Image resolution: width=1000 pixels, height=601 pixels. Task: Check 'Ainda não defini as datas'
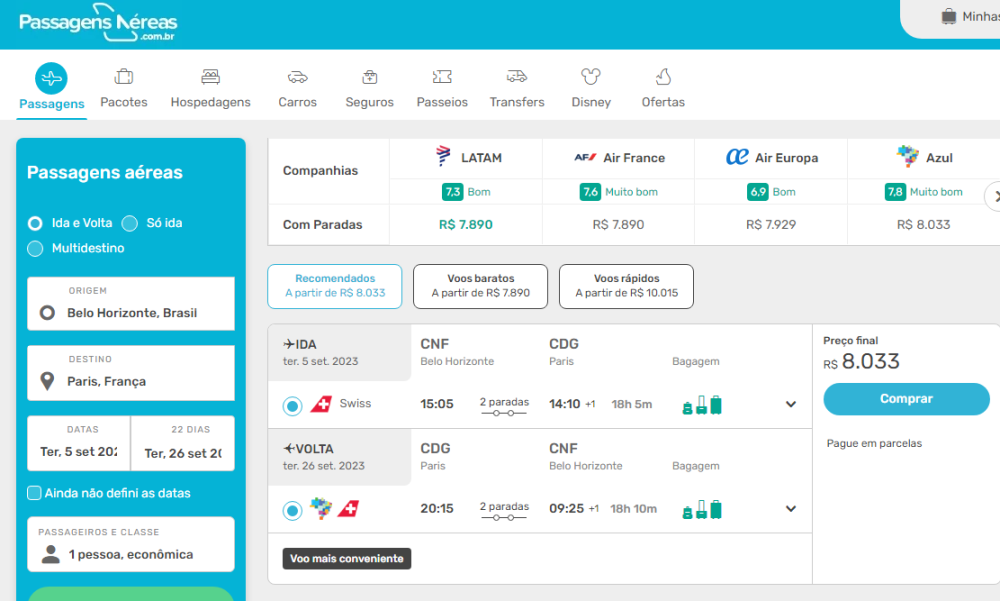(x=35, y=493)
